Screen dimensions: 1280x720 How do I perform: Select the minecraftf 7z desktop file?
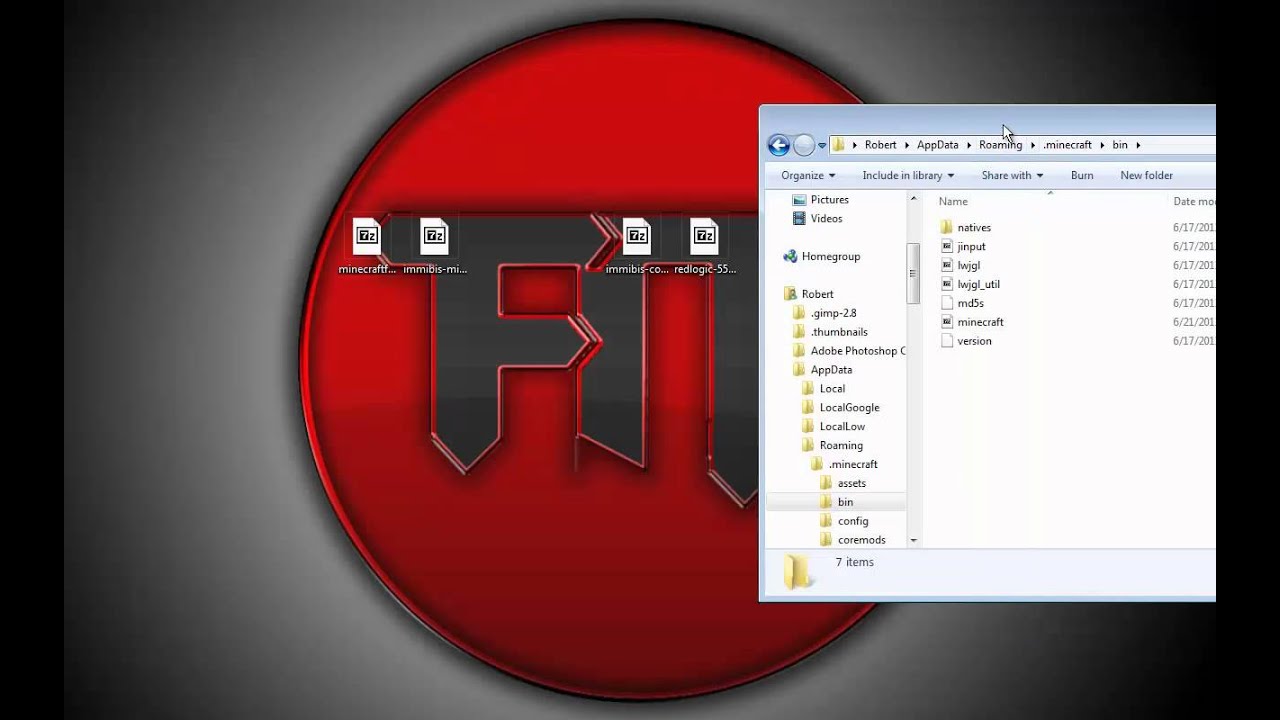click(x=367, y=247)
